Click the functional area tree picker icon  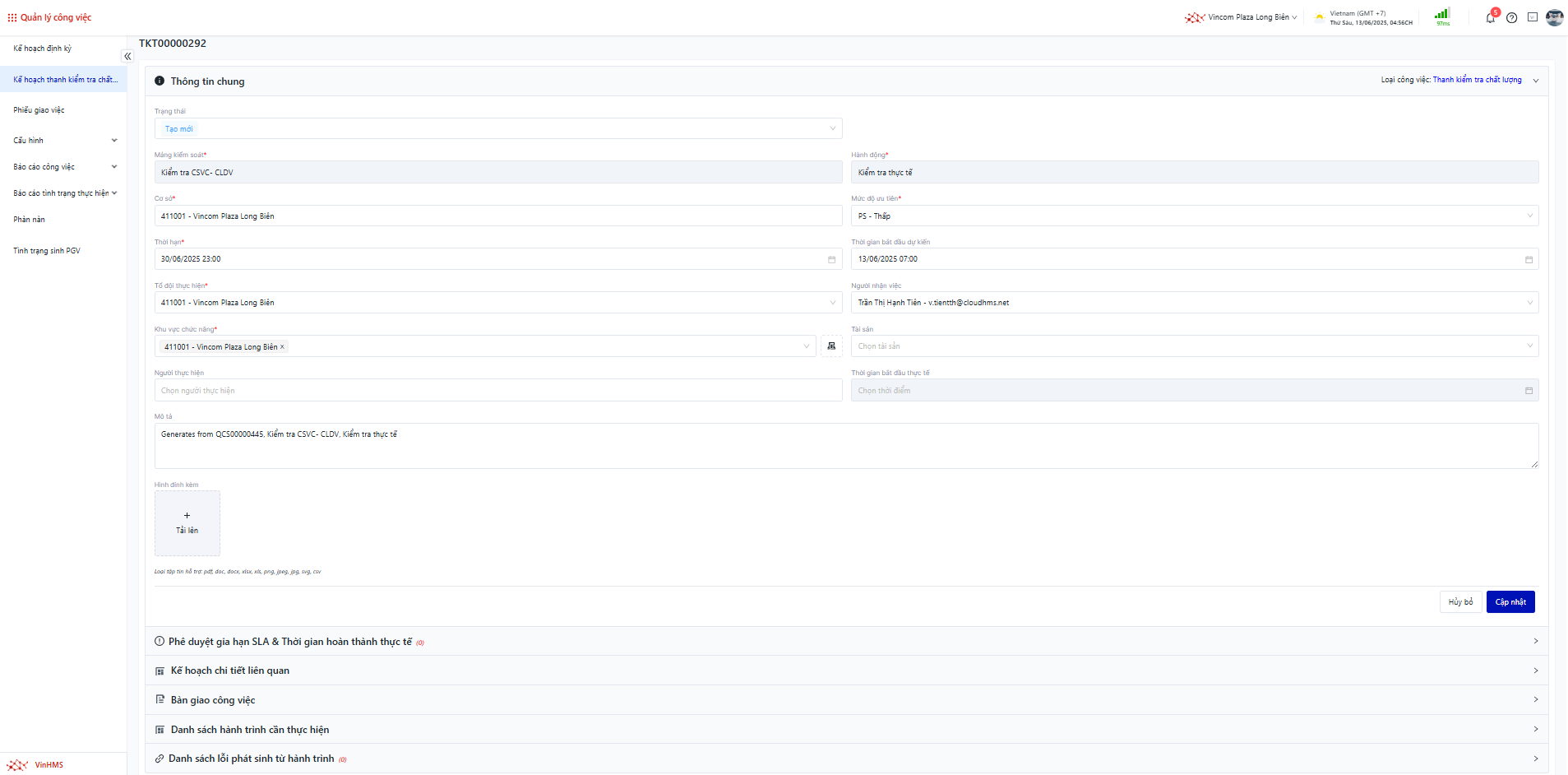pyautogui.click(x=831, y=346)
